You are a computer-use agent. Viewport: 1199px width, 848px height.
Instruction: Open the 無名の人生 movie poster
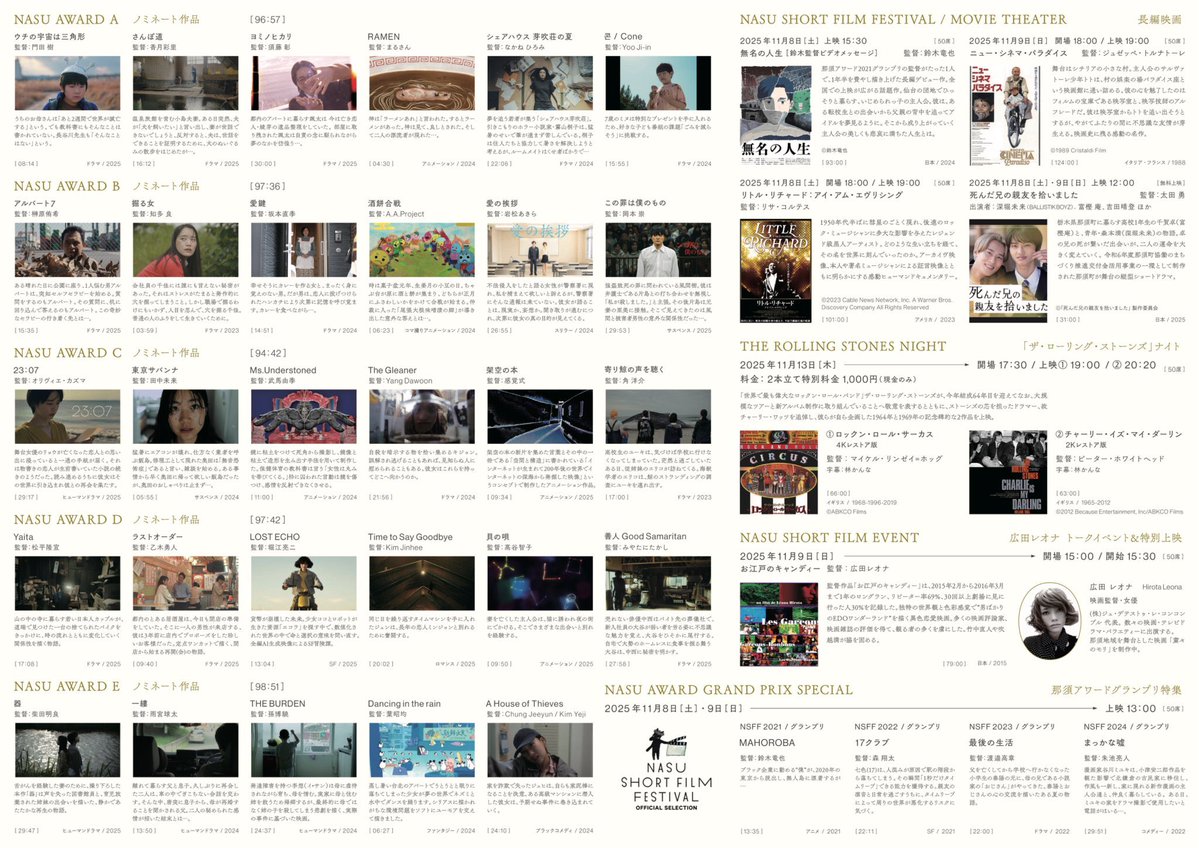tap(775, 115)
